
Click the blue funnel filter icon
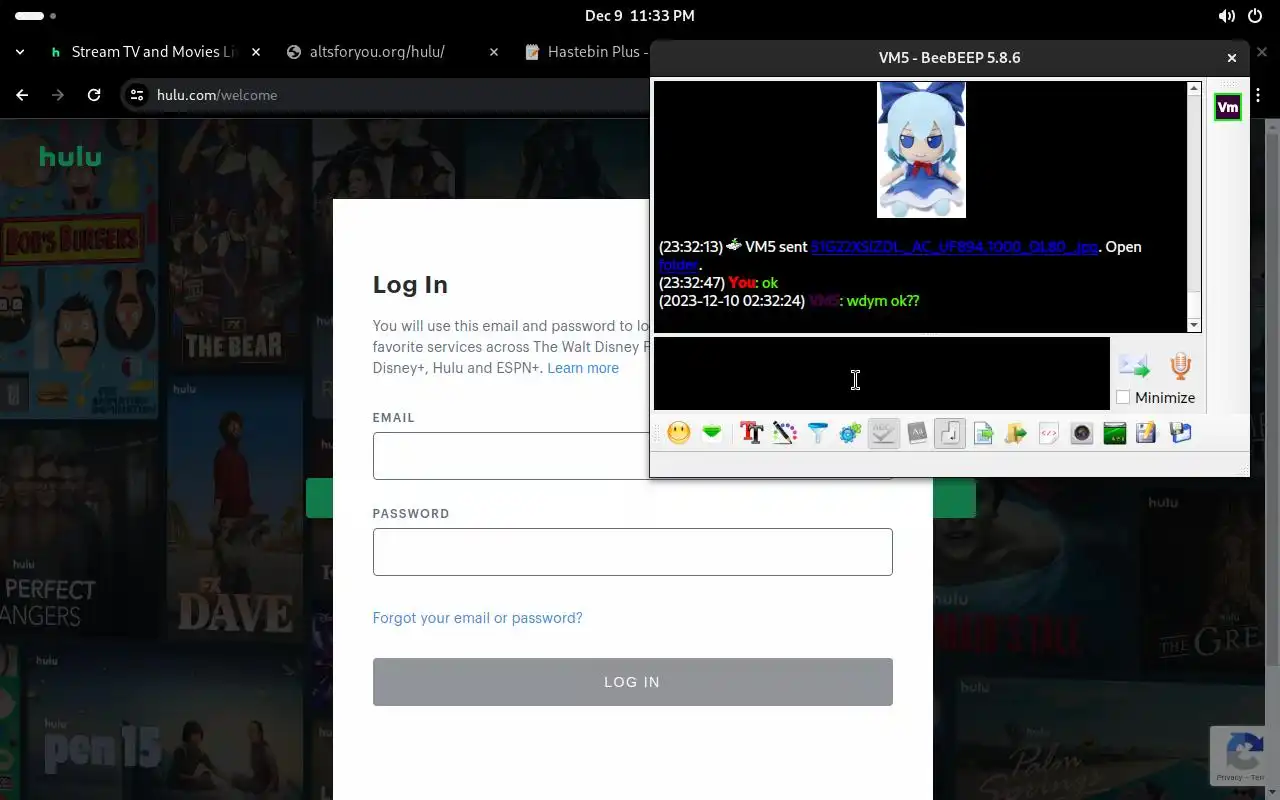coord(817,433)
